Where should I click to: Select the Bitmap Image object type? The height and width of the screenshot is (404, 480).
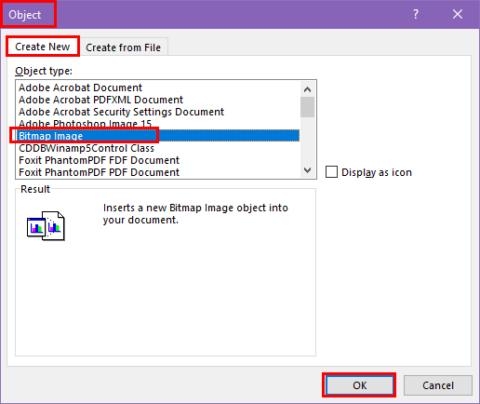(158, 136)
